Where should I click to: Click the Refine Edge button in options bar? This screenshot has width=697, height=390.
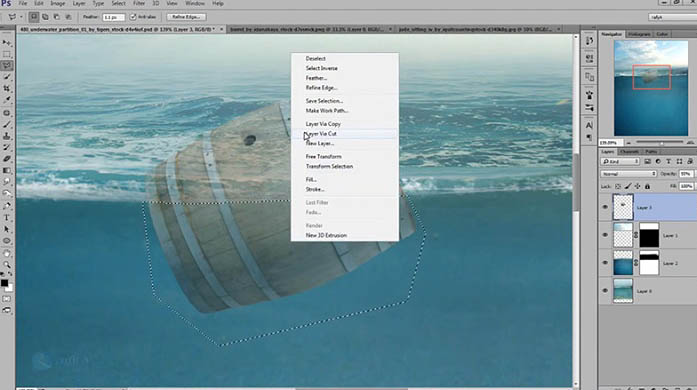point(186,17)
